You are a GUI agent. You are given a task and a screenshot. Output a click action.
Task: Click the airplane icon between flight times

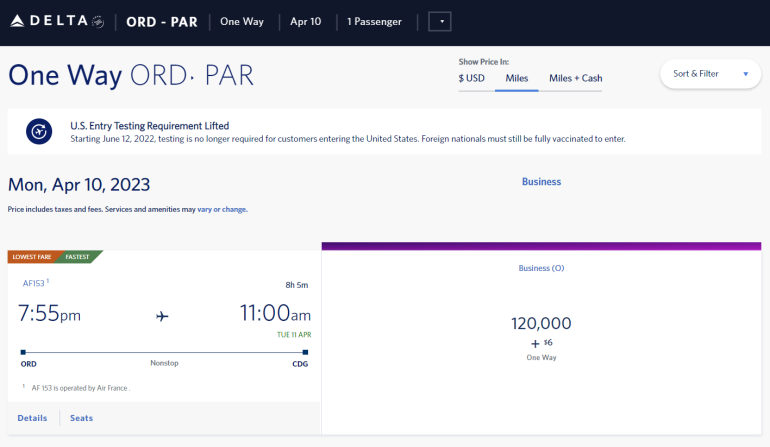point(162,316)
